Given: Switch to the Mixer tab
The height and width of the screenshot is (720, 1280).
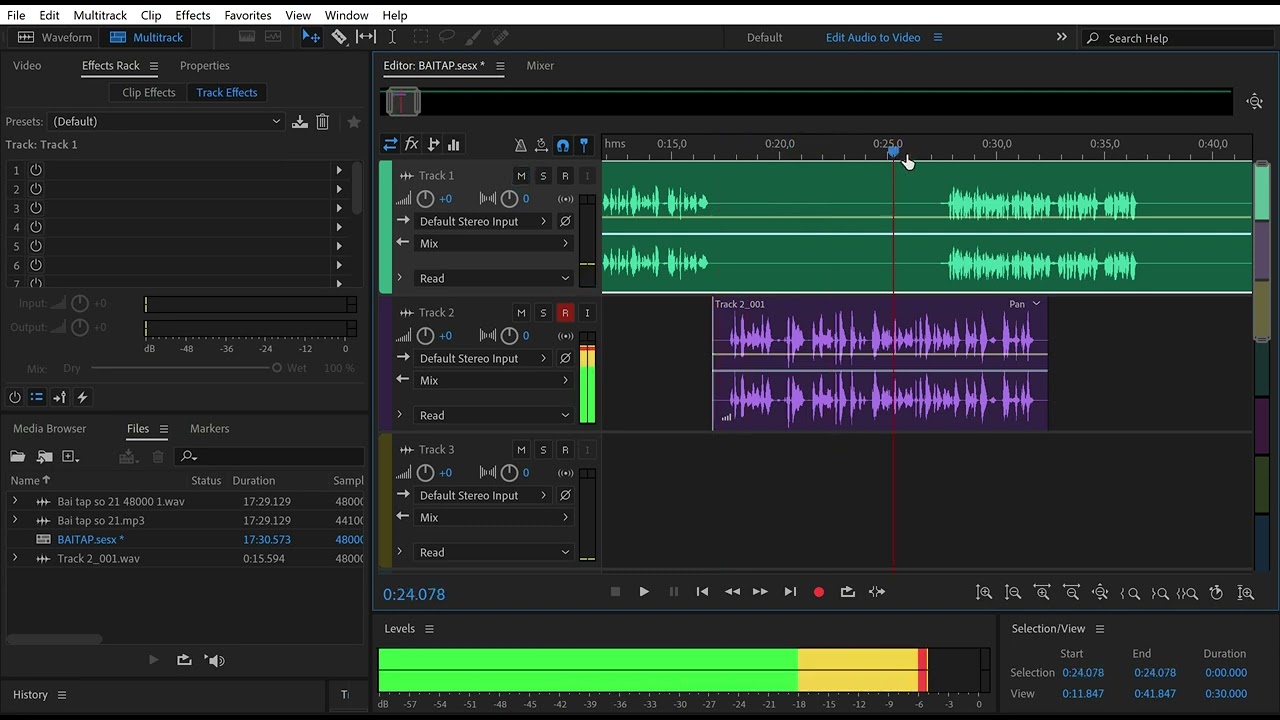Looking at the screenshot, I should click(x=540, y=65).
